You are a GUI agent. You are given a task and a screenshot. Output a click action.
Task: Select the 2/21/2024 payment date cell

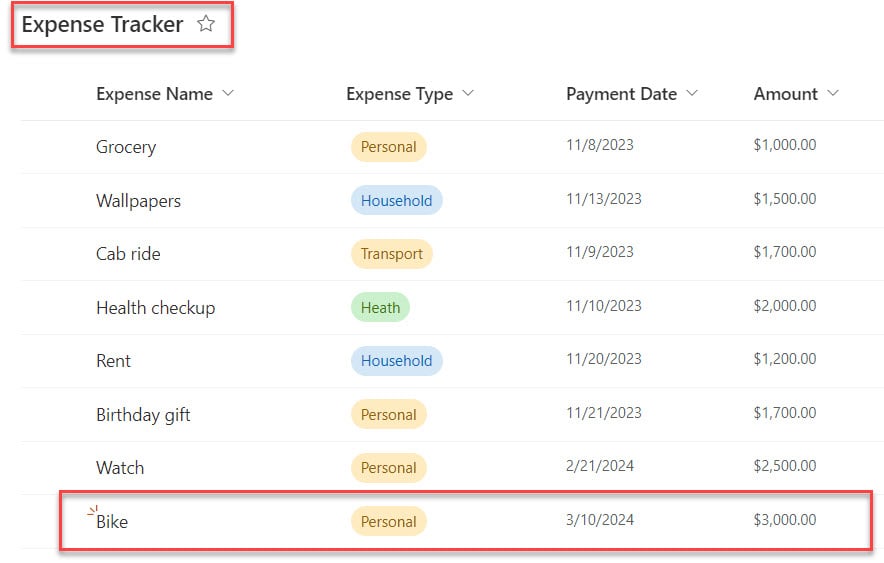tap(600, 466)
